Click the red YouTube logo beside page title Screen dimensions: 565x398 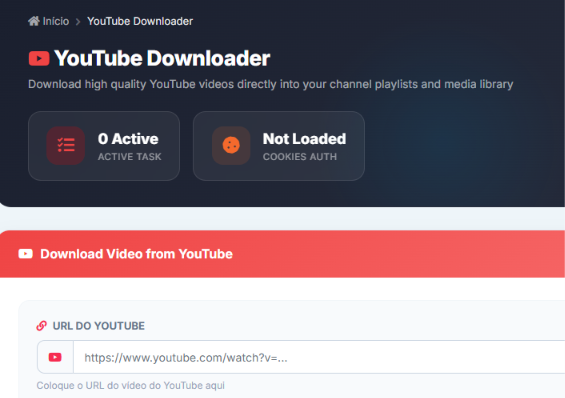tap(39, 58)
